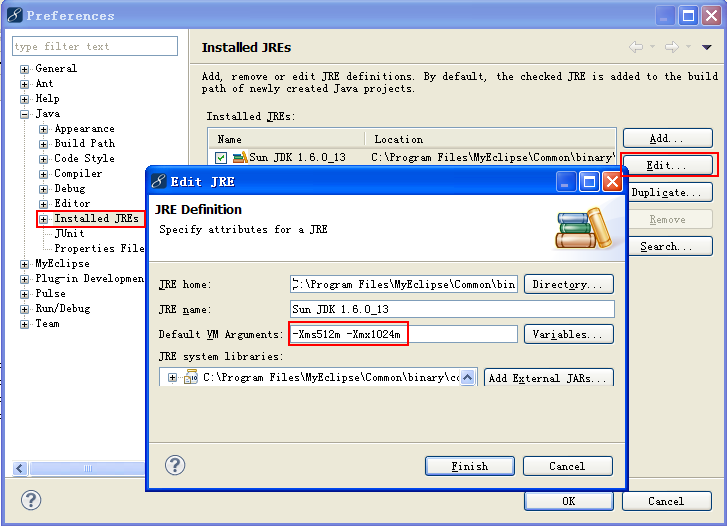Expand the Run/Debug tree node
Viewport: 727px width, 526px height.
click(x=24, y=309)
